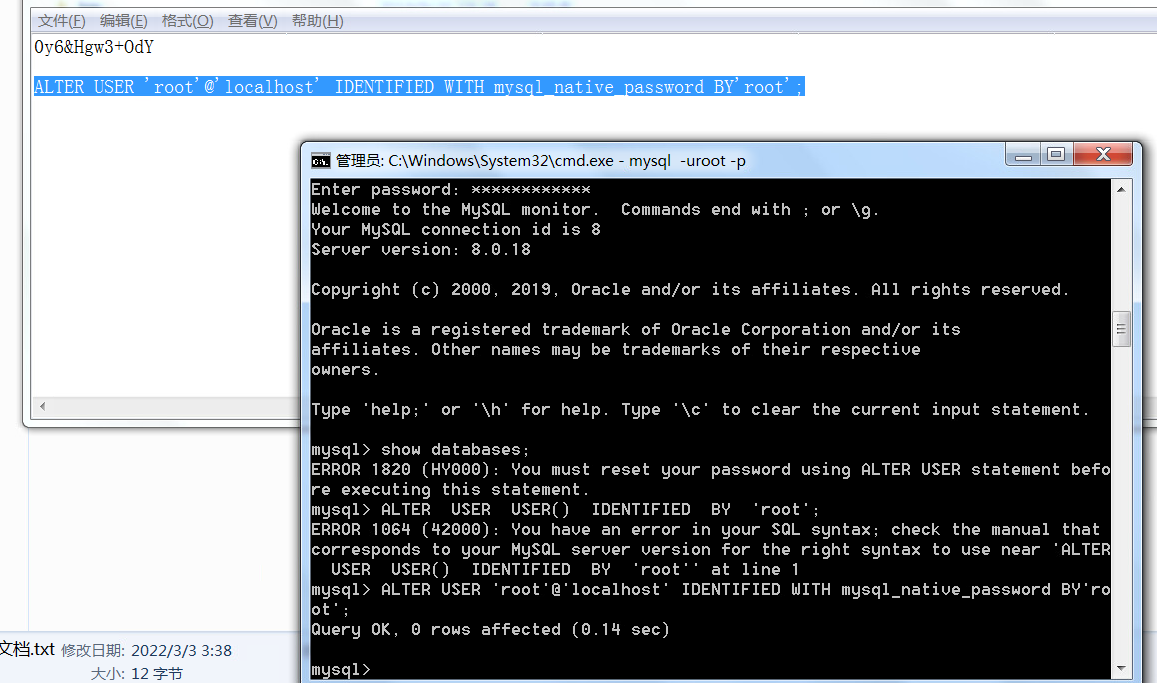Viewport: 1157px width, 683px height.
Task: Click the cmd vertical scrollbar thumb
Action: click(x=1121, y=329)
